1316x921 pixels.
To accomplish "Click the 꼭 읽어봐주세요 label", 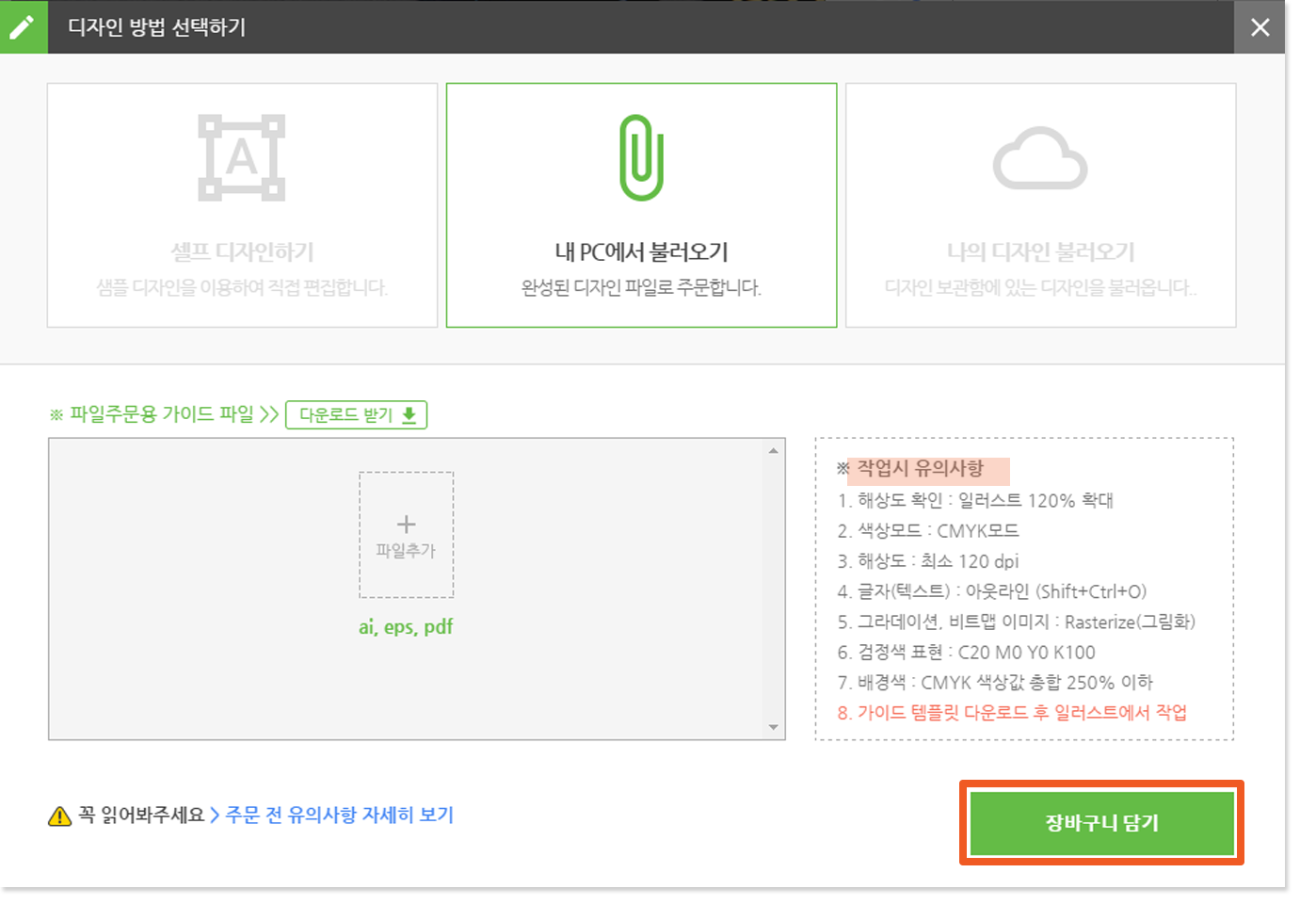I will pos(141,815).
